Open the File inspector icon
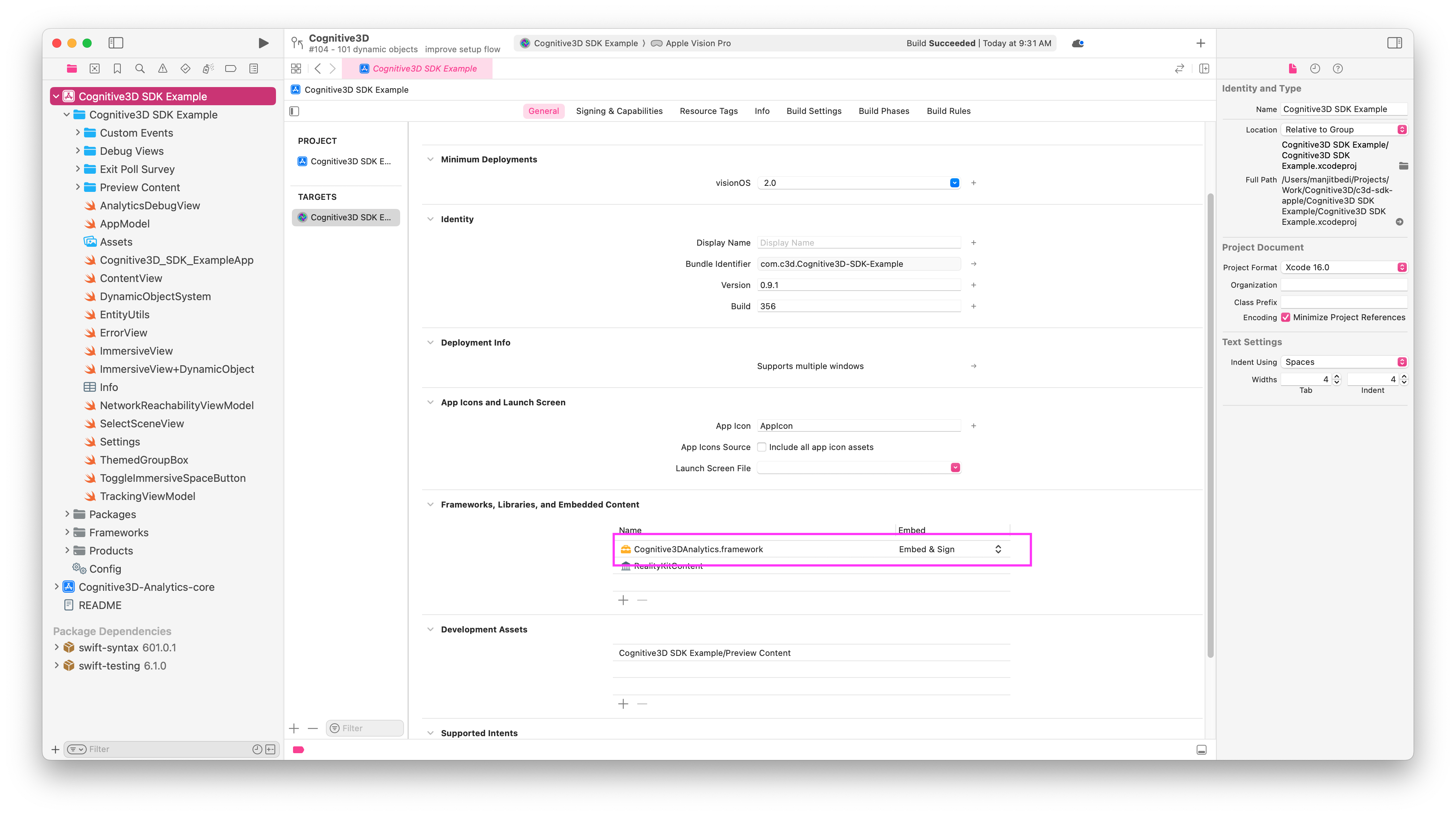1456x816 pixels. click(1292, 69)
